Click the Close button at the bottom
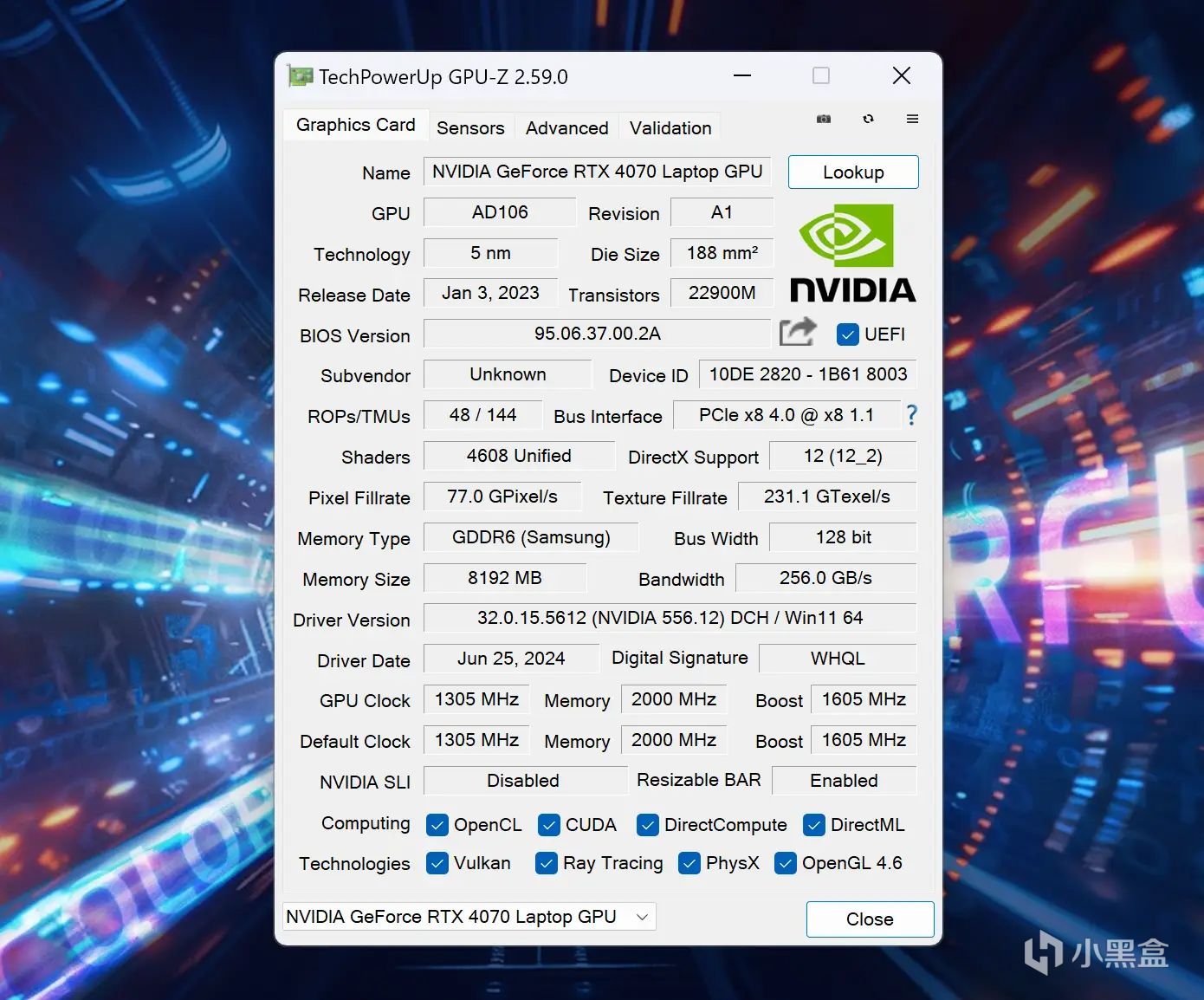The image size is (1204, 1000). (870, 919)
